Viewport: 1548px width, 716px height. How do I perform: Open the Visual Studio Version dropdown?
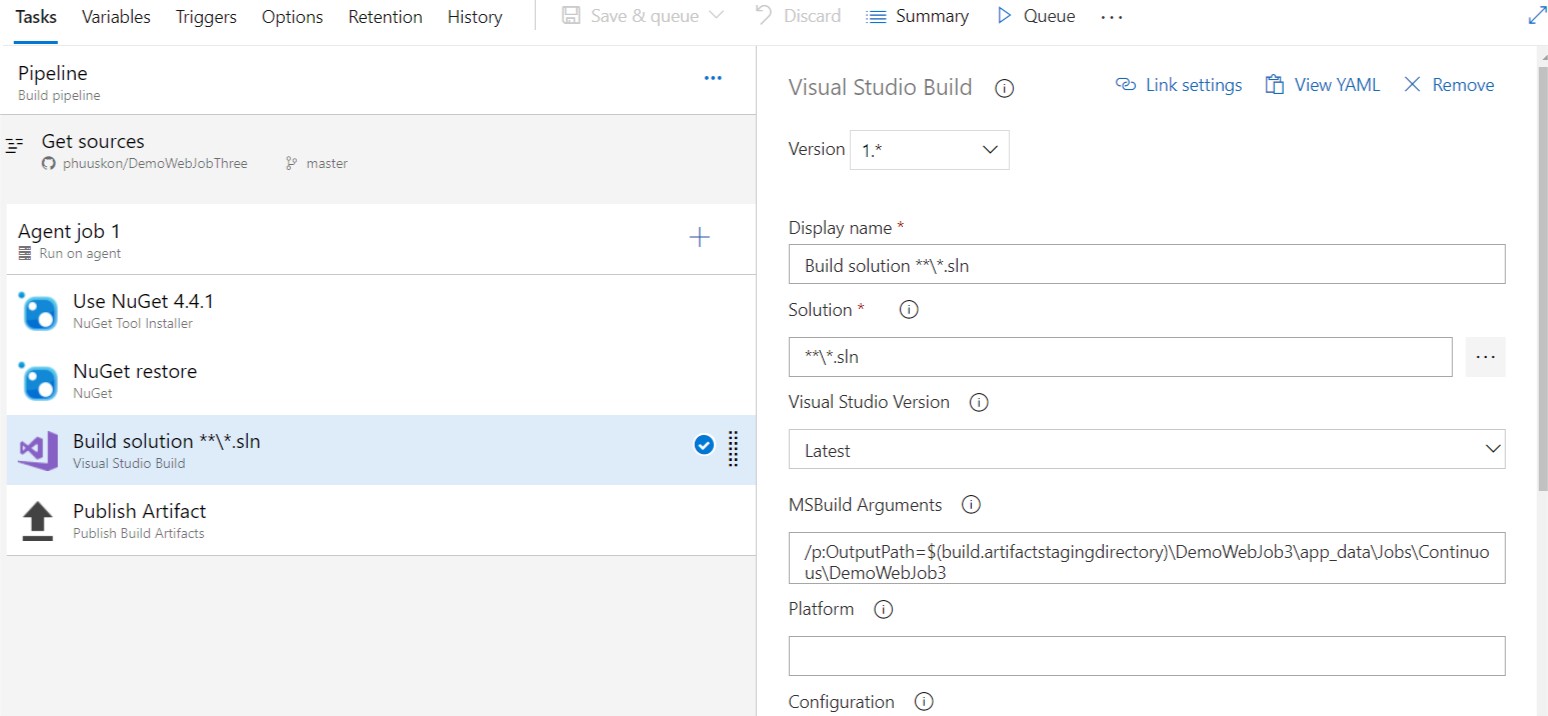(1146, 450)
